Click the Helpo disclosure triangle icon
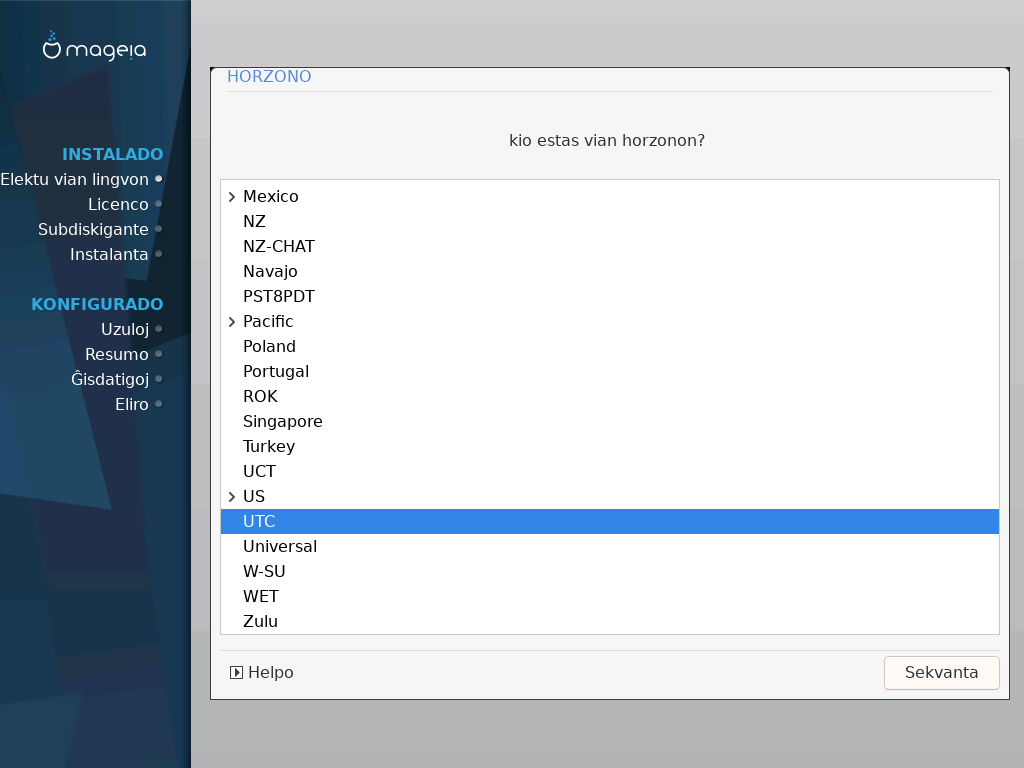 coord(236,673)
